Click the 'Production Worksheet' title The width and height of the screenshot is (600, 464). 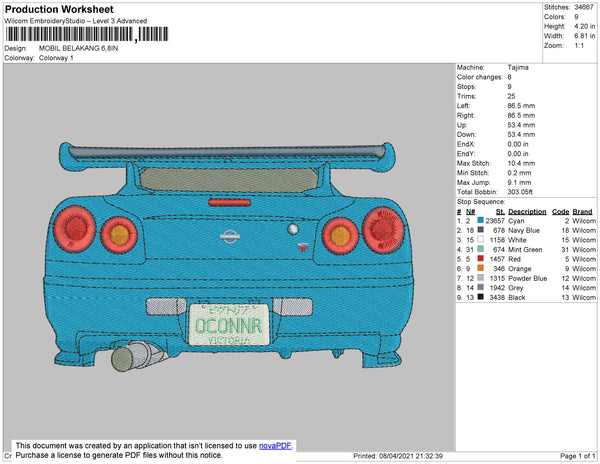tap(59, 9)
